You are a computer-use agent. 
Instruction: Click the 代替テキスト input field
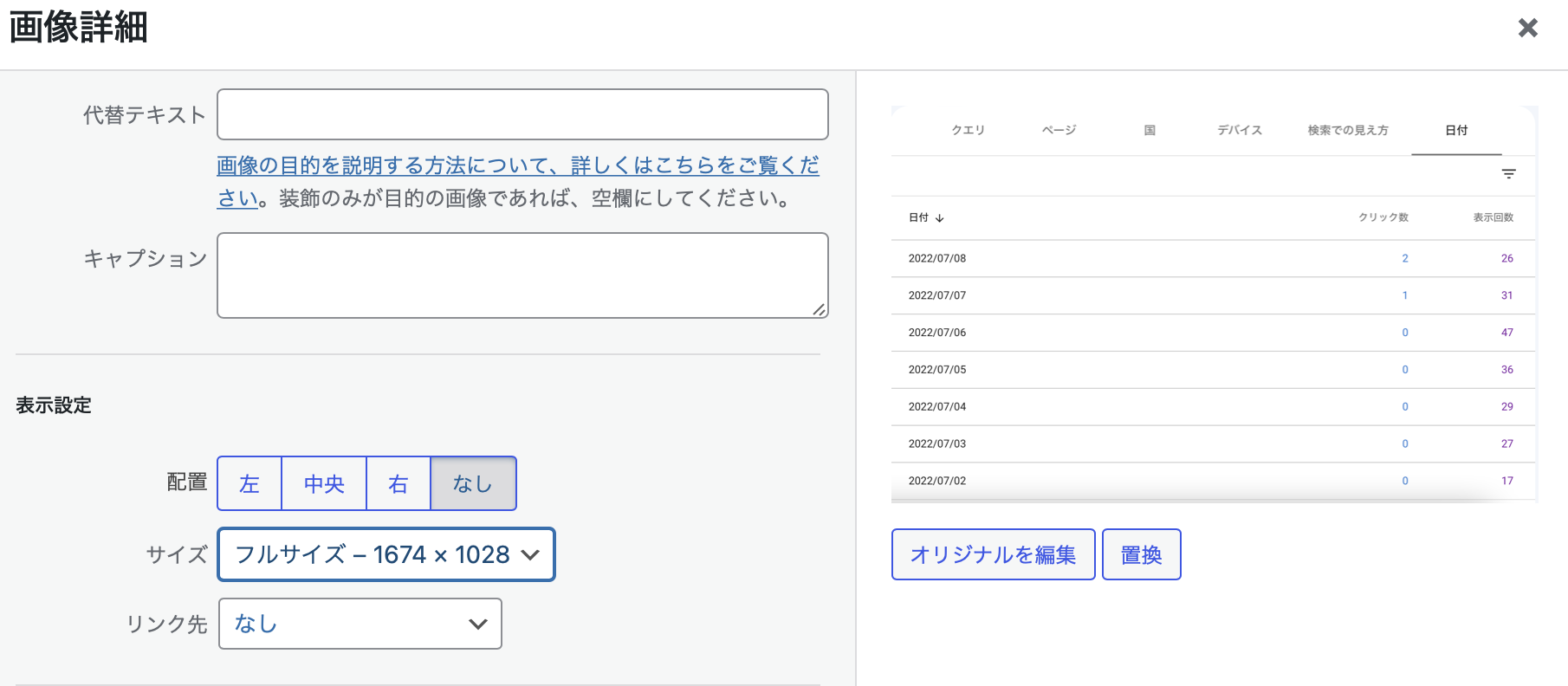(522, 114)
